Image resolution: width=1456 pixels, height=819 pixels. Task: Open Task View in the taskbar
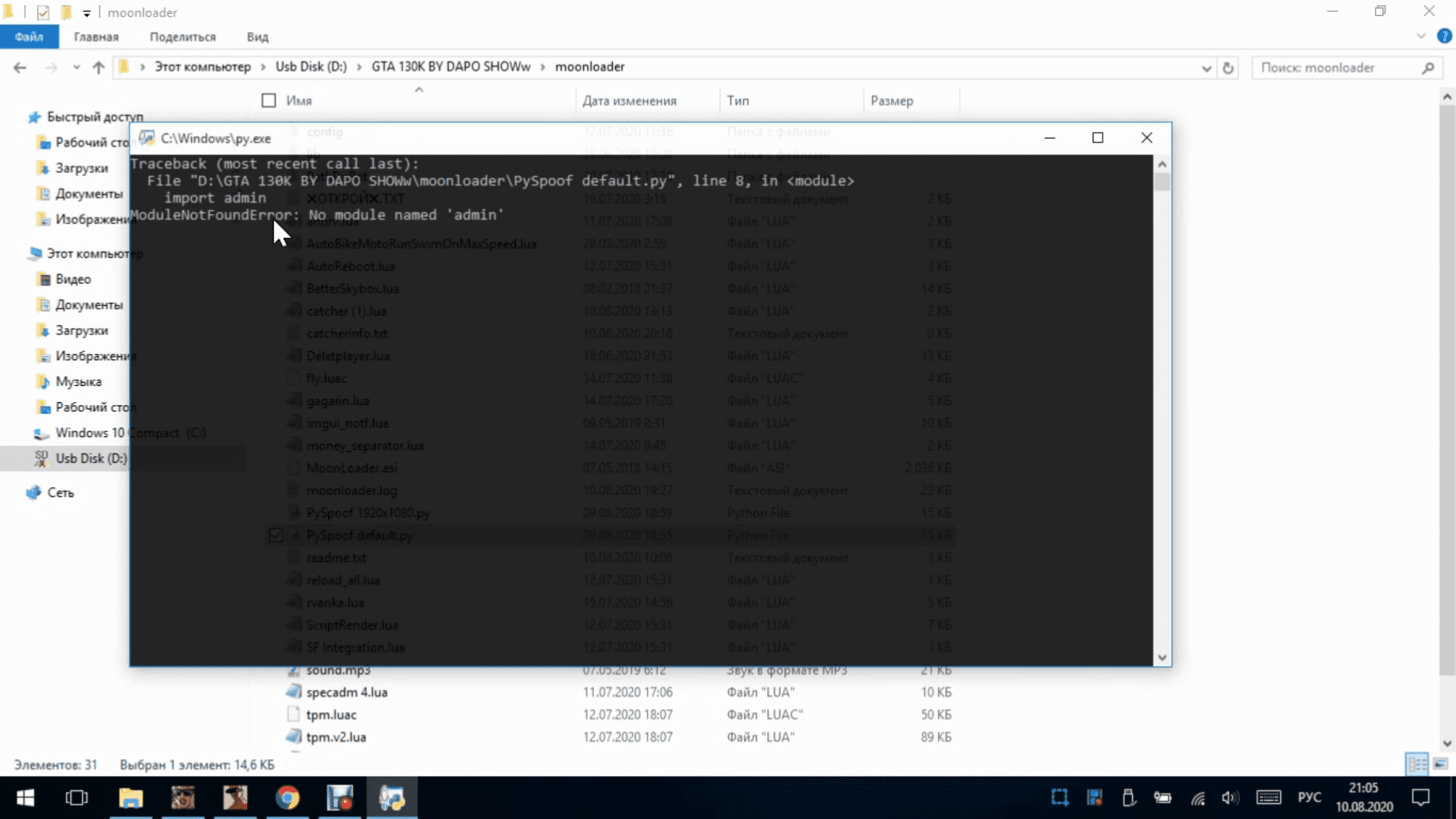[77, 798]
